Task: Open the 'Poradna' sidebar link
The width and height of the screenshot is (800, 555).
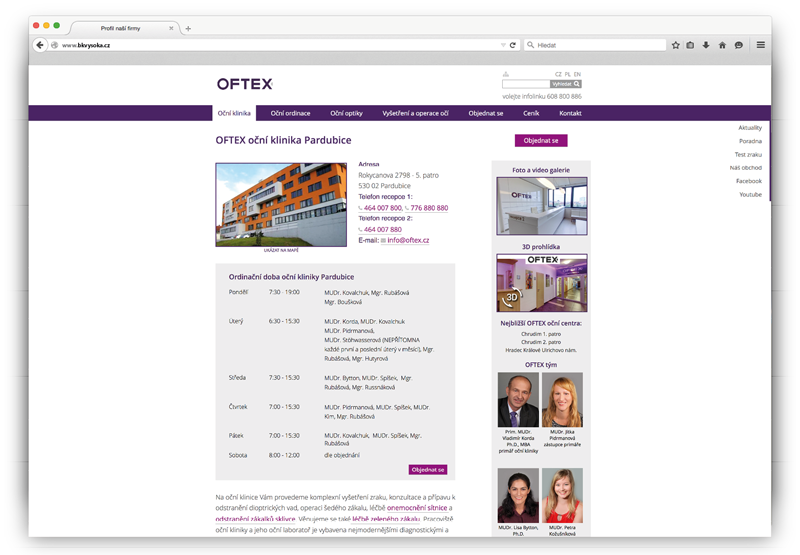Action: [x=750, y=141]
